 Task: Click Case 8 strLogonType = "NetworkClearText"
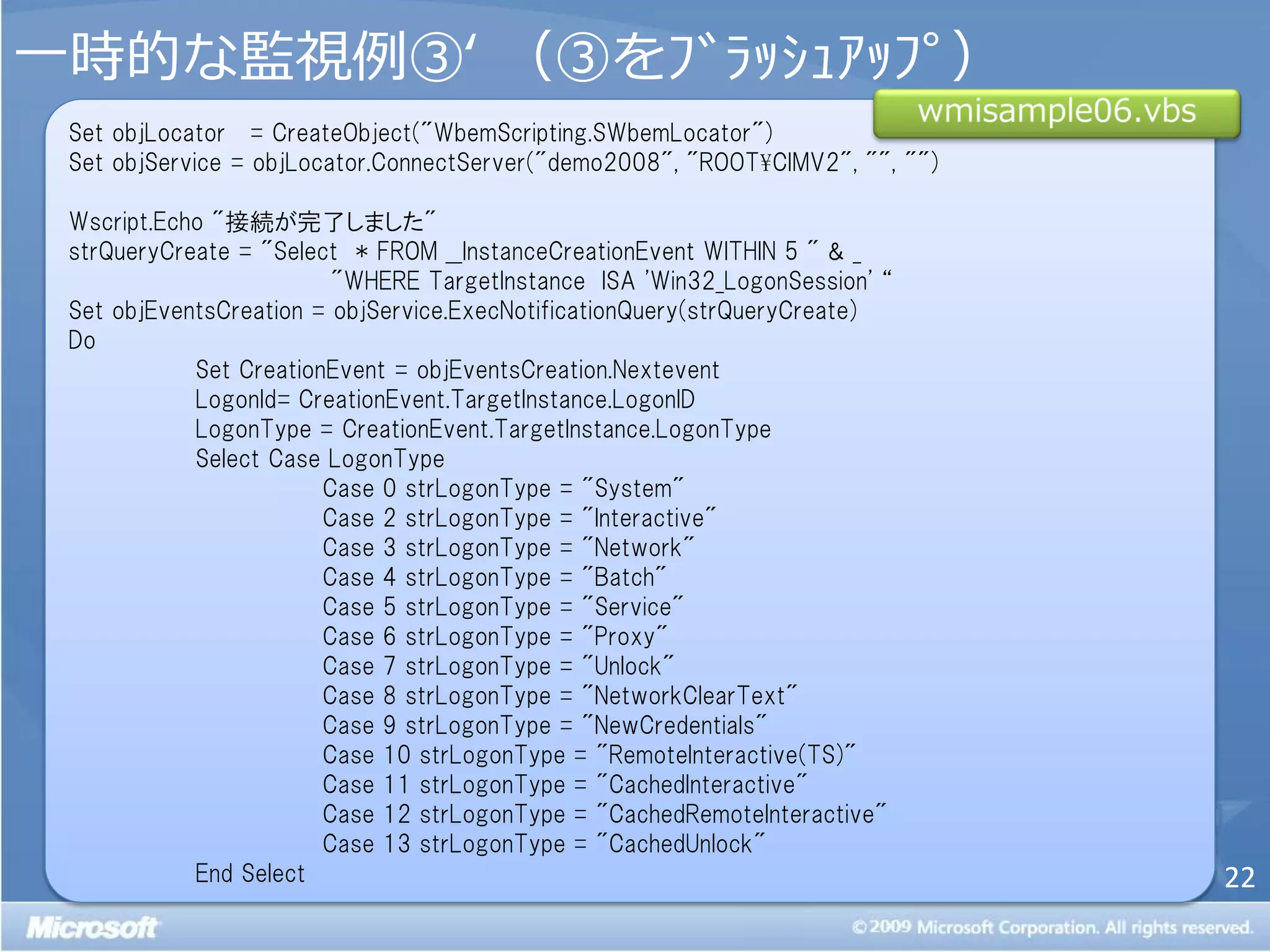click(x=560, y=696)
